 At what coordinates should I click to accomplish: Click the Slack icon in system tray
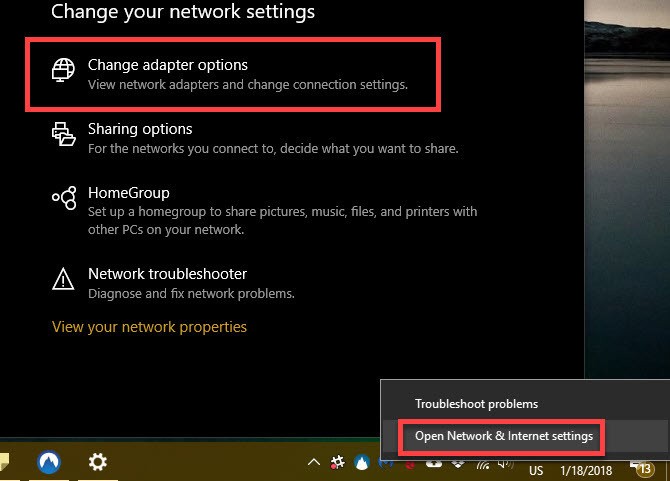pos(337,462)
